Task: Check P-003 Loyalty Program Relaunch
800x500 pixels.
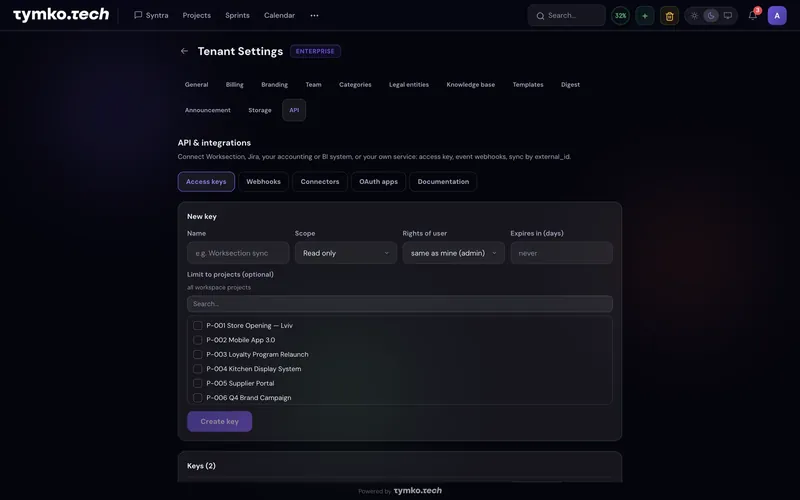Action: pyautogui.click(x=197, y=354)
